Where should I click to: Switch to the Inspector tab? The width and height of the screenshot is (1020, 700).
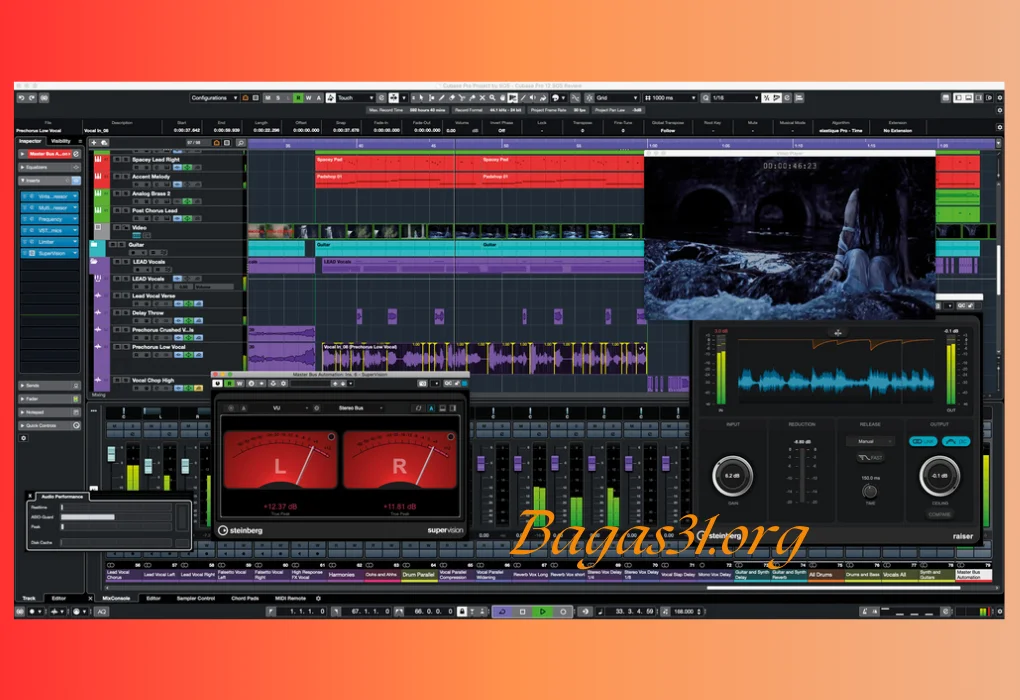tap(30, 141)
